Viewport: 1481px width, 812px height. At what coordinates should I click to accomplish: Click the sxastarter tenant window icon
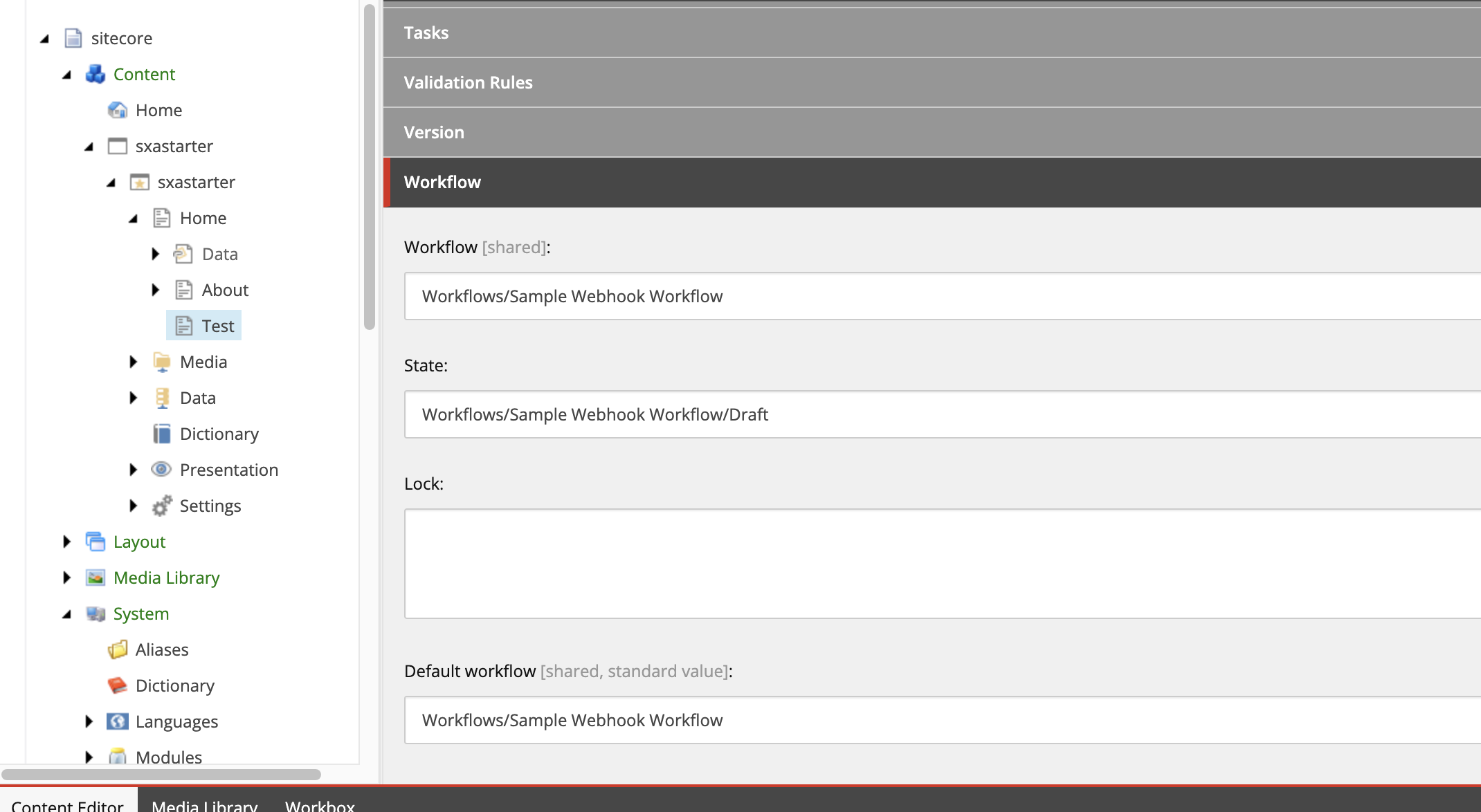[x=118, y=146]
